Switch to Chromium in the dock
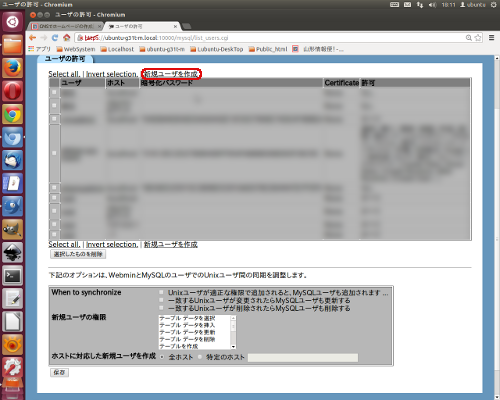This screenshot has height=400, width=500. [12, 137]
